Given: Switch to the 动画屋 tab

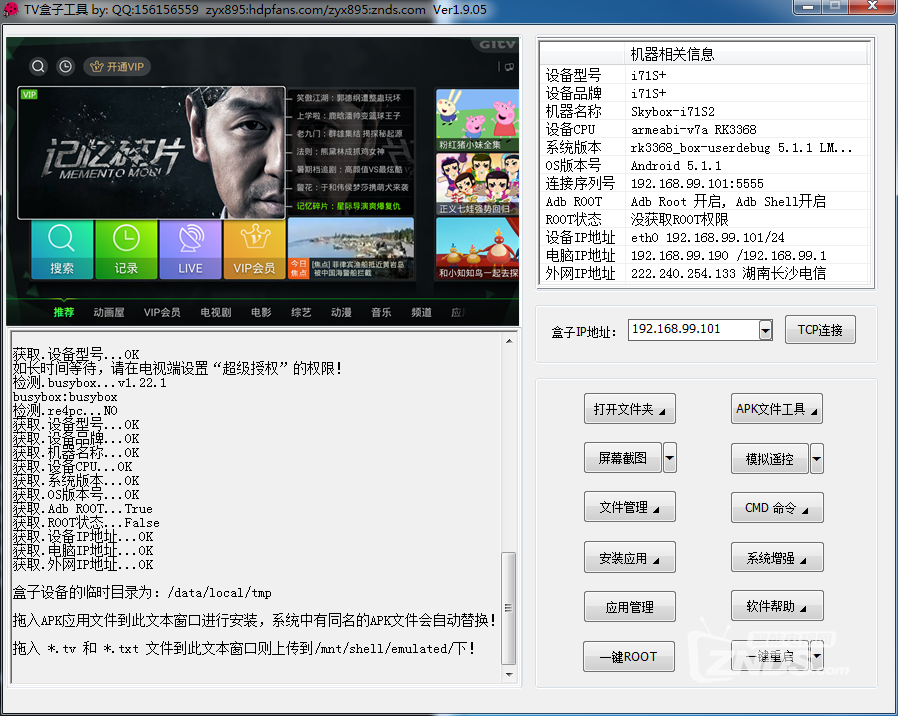Looking at the screenshot, I should 109,312.
